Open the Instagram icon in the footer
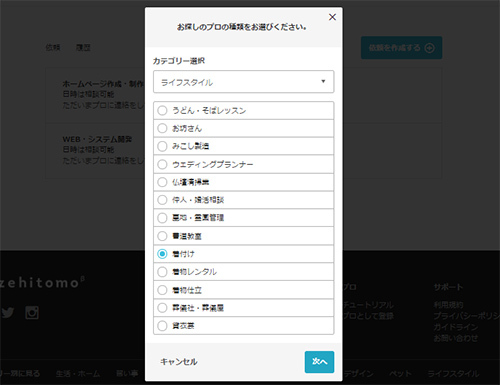 (x=32, y=313)
